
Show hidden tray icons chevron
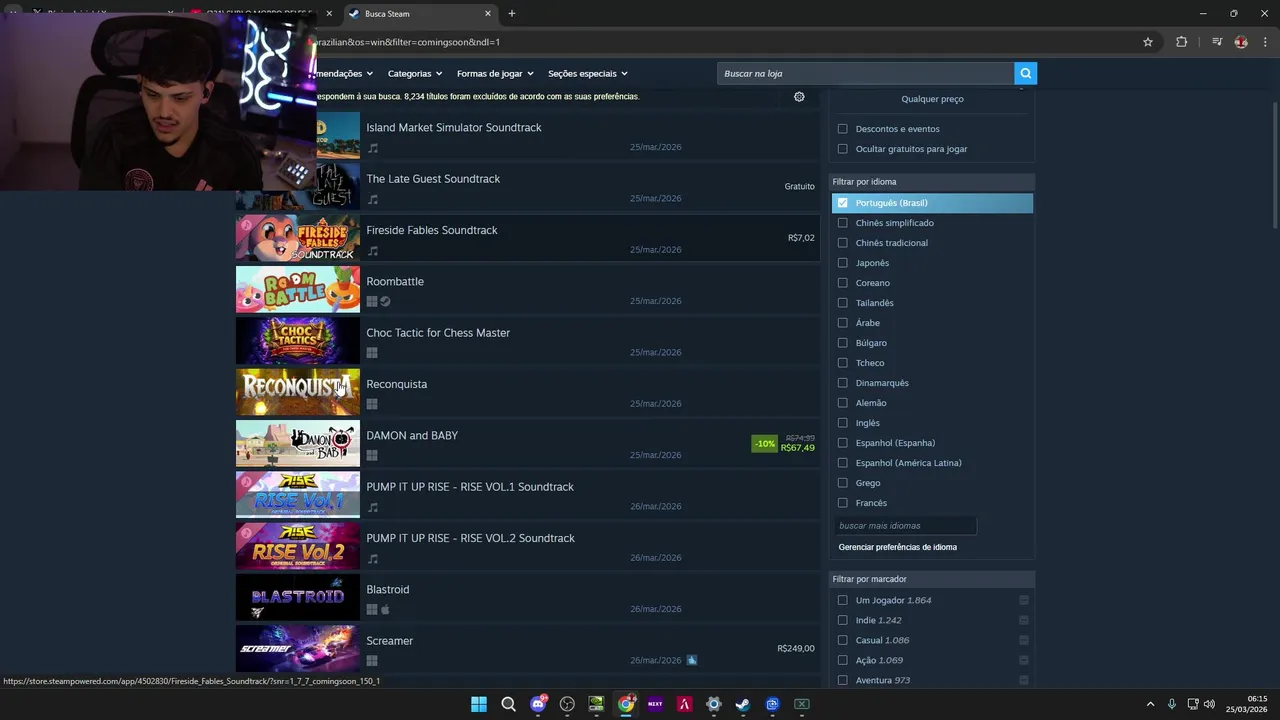1150,704
